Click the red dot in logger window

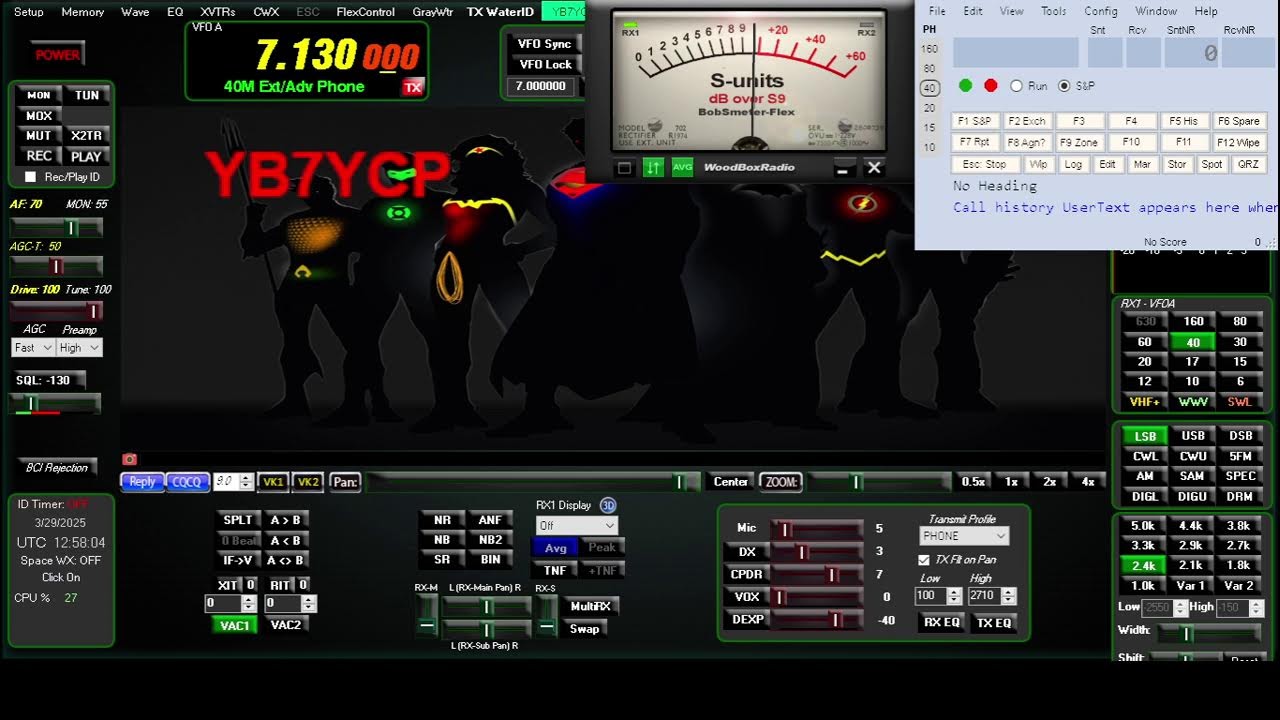[991, 86]
